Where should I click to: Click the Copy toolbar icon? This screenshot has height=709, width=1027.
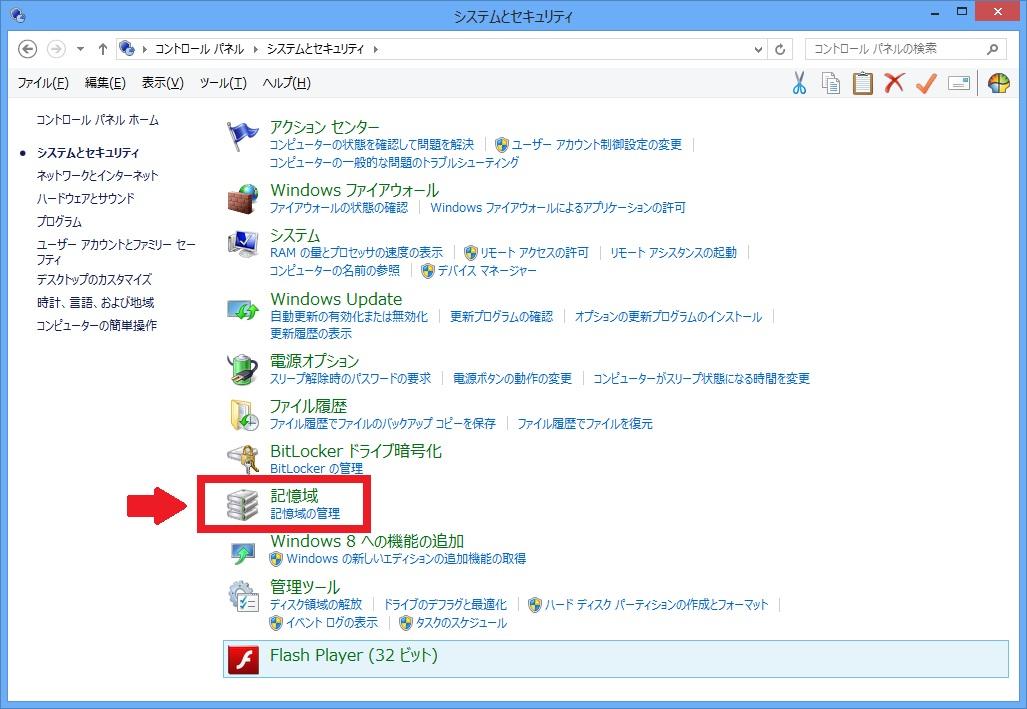click(x=831, y=83)
